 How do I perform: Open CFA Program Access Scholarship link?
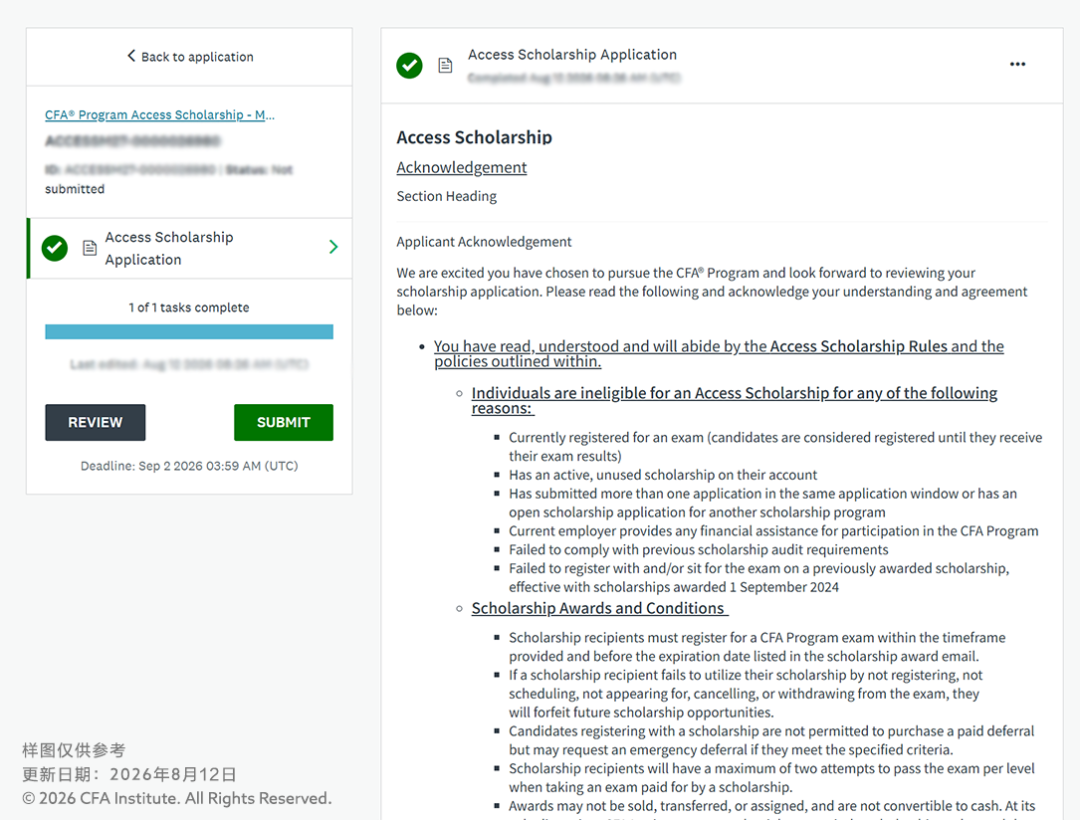pyautogui.click(x=160, y=115)
